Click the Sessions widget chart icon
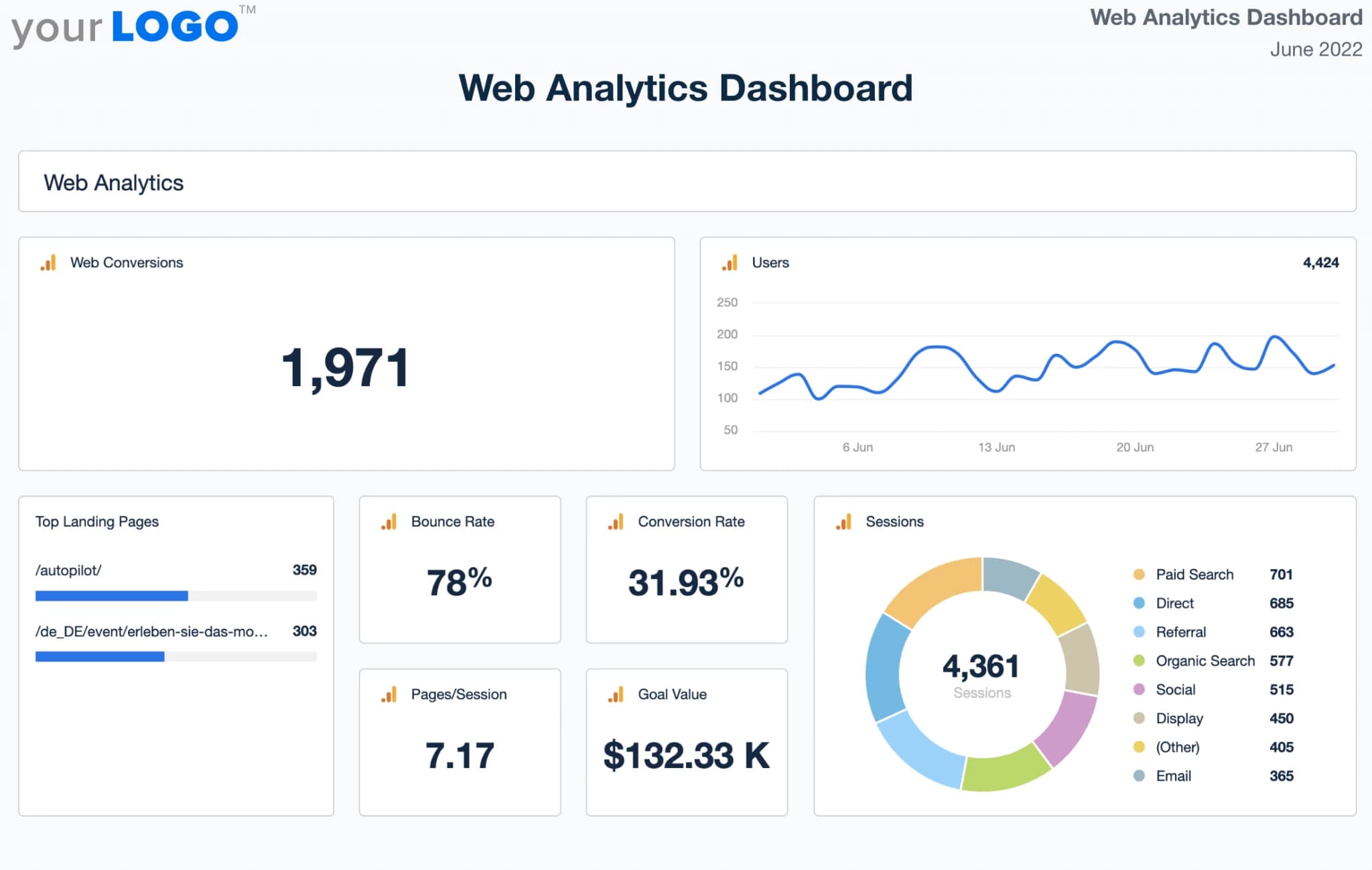 (845, 522)
